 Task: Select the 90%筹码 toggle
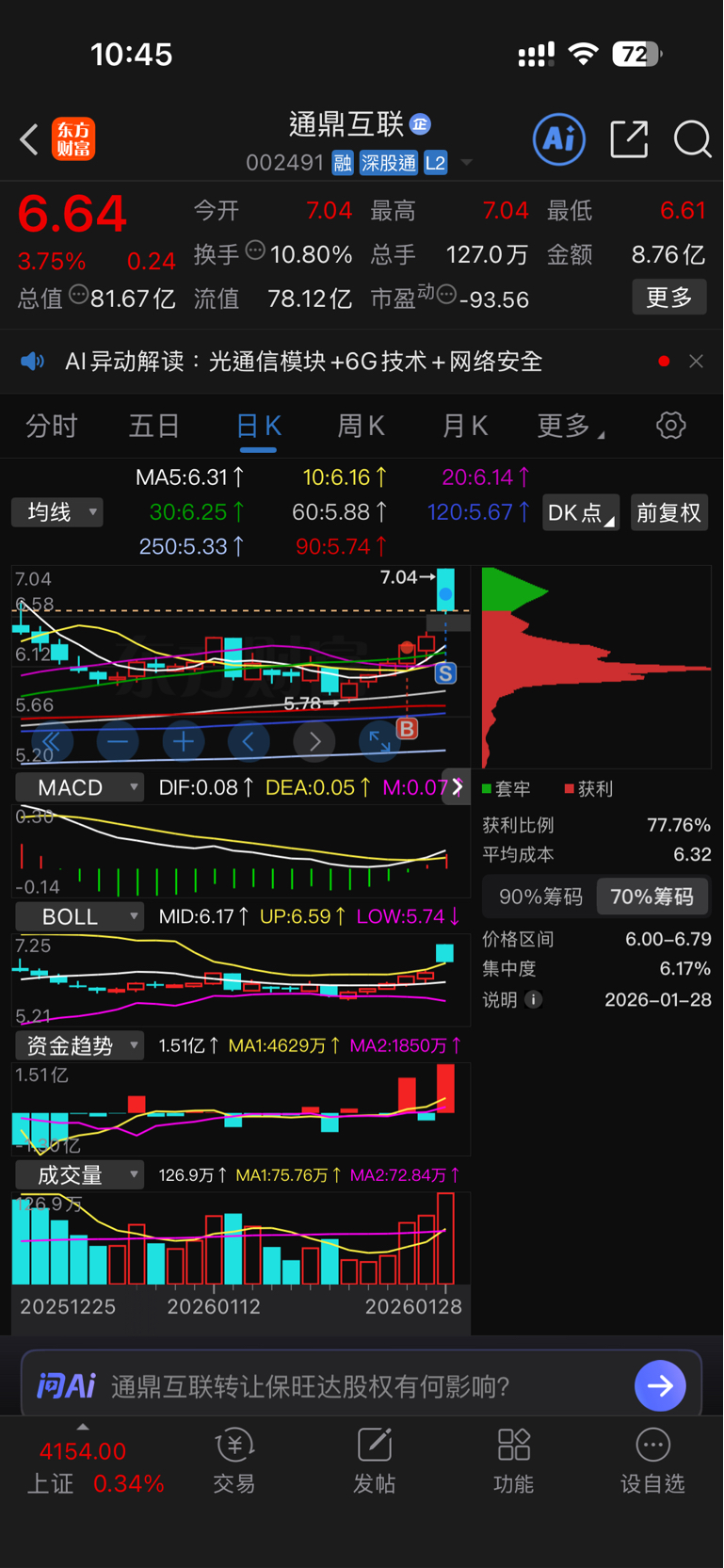[x=540, y=897]
